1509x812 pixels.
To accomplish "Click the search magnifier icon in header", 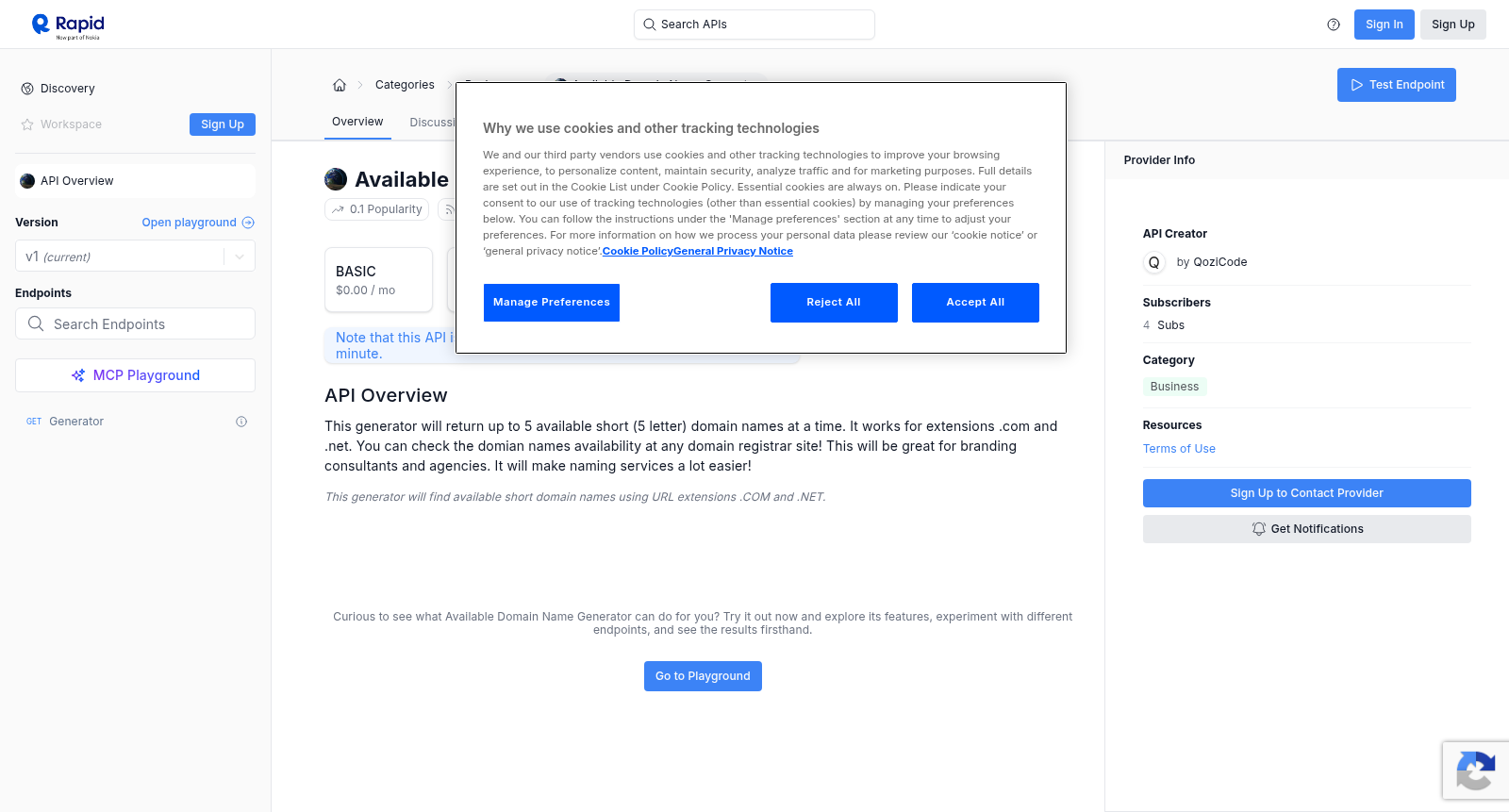I will (649, 25).
